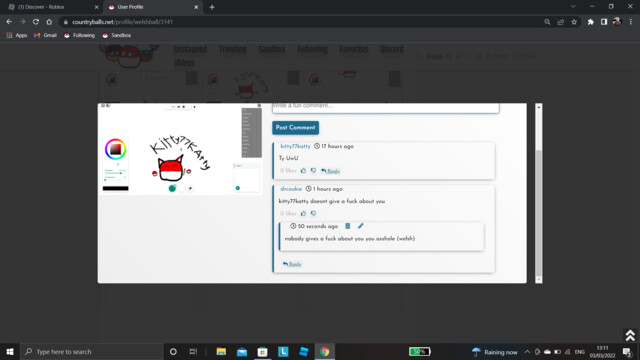Open the Trending site menu item
Image resolution: width=640 pixels, height=360 pixels.
coord(232,49)
